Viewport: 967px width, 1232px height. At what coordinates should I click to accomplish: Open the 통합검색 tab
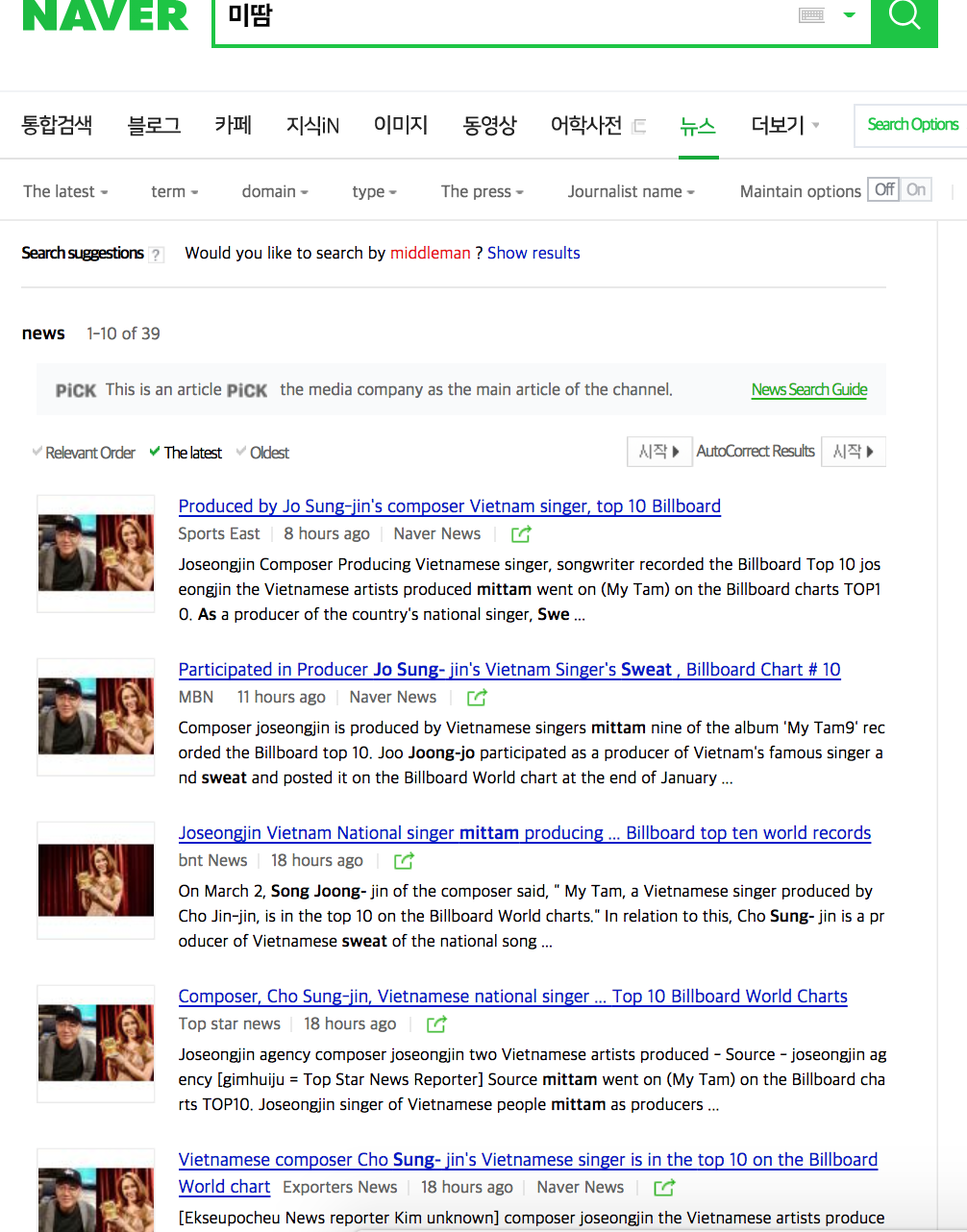57,125
